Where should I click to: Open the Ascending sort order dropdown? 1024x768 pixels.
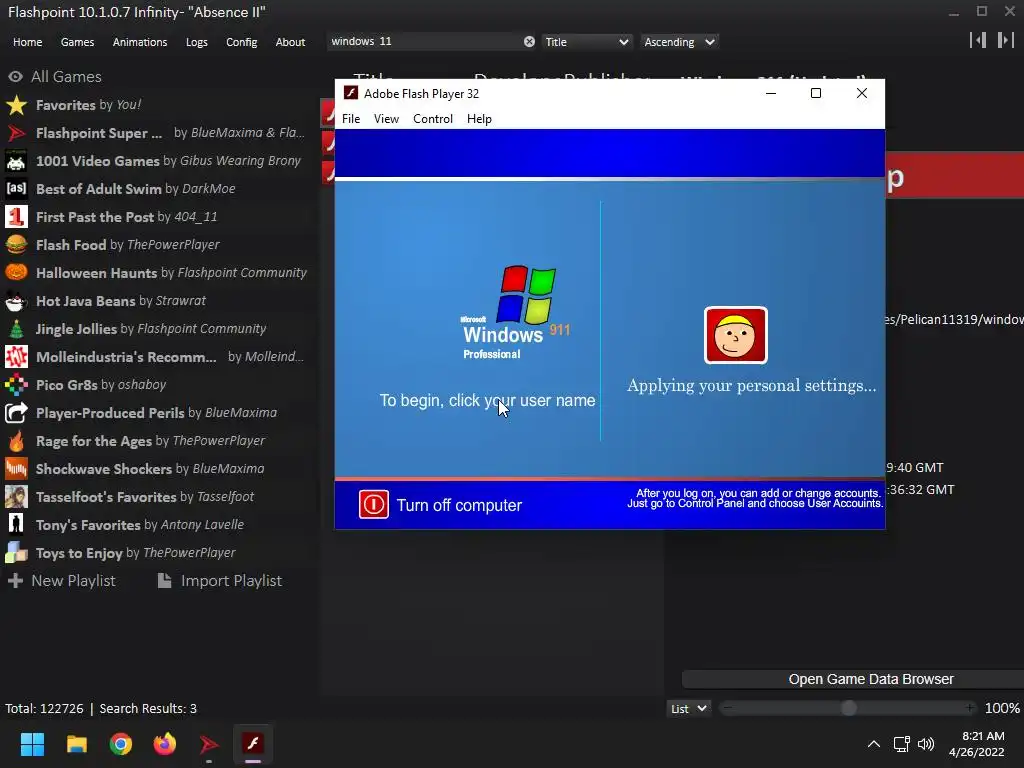(x=679, y=42)
